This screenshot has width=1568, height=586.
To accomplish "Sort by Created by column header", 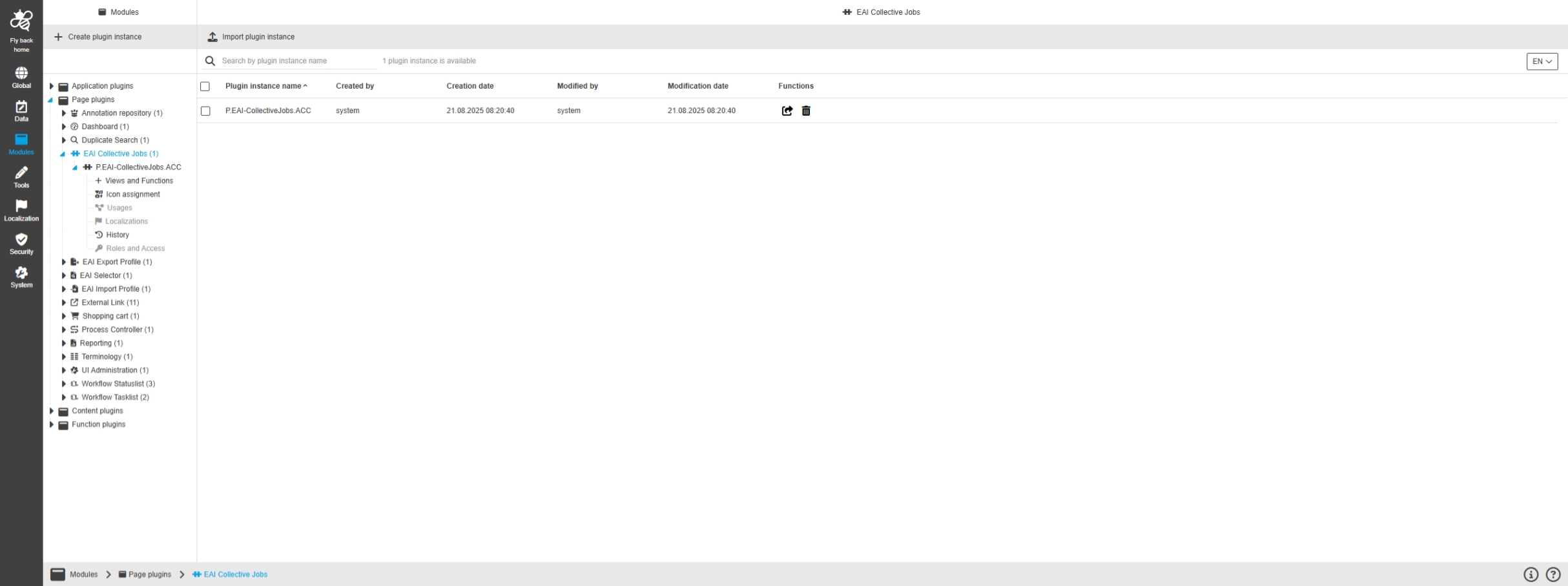I will coord(355,86).
